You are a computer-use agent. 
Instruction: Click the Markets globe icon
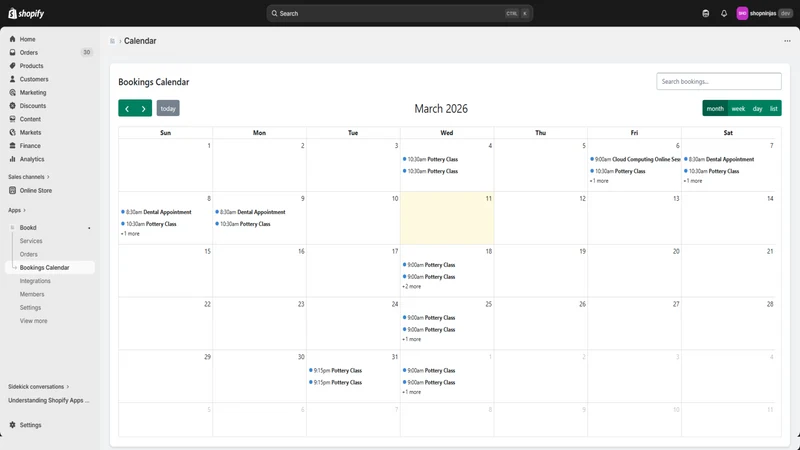(12, 132)
